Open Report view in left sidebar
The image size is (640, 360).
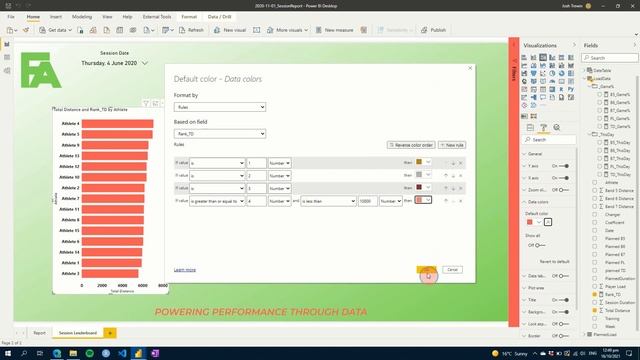(x=7, y=44)
